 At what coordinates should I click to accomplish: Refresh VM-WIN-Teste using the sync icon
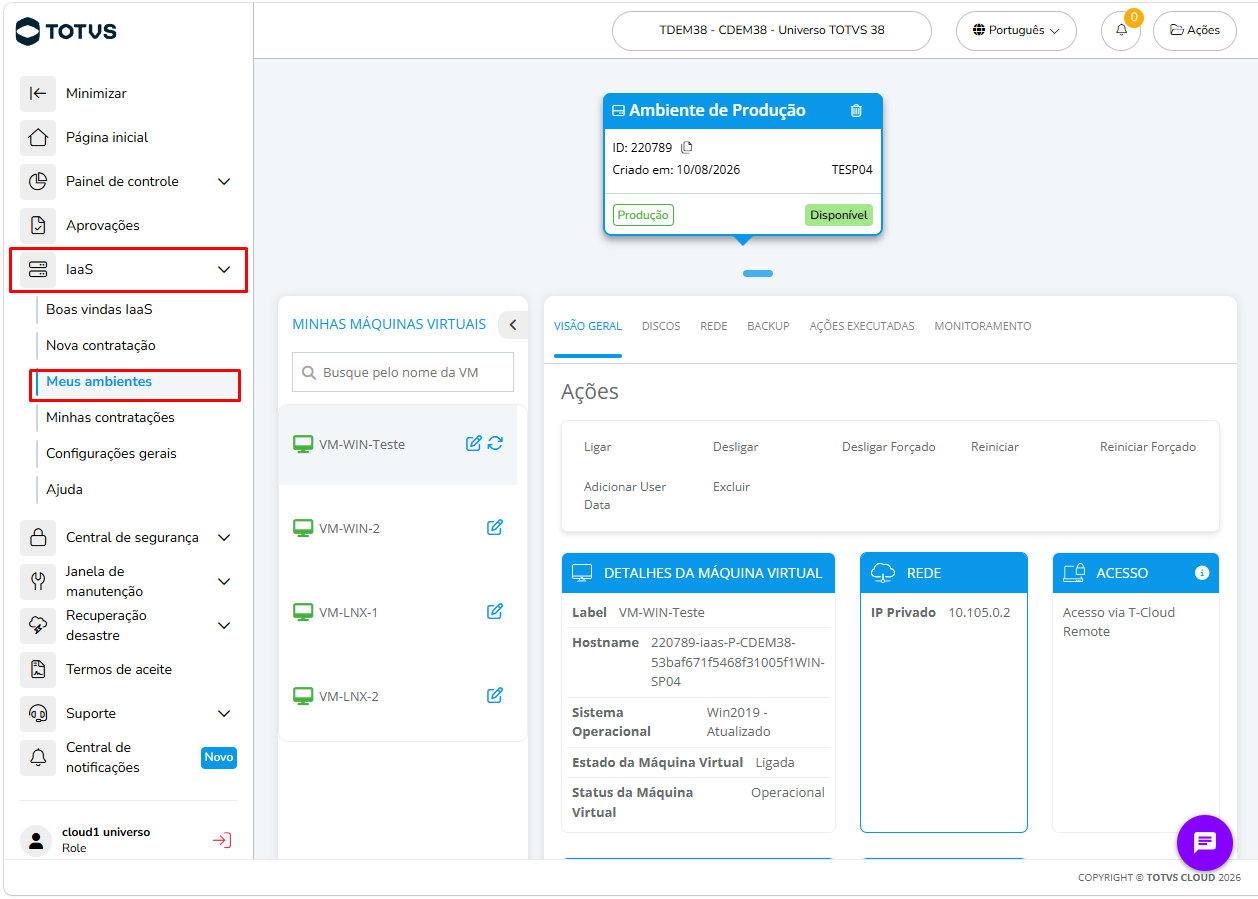click(495, 443)
